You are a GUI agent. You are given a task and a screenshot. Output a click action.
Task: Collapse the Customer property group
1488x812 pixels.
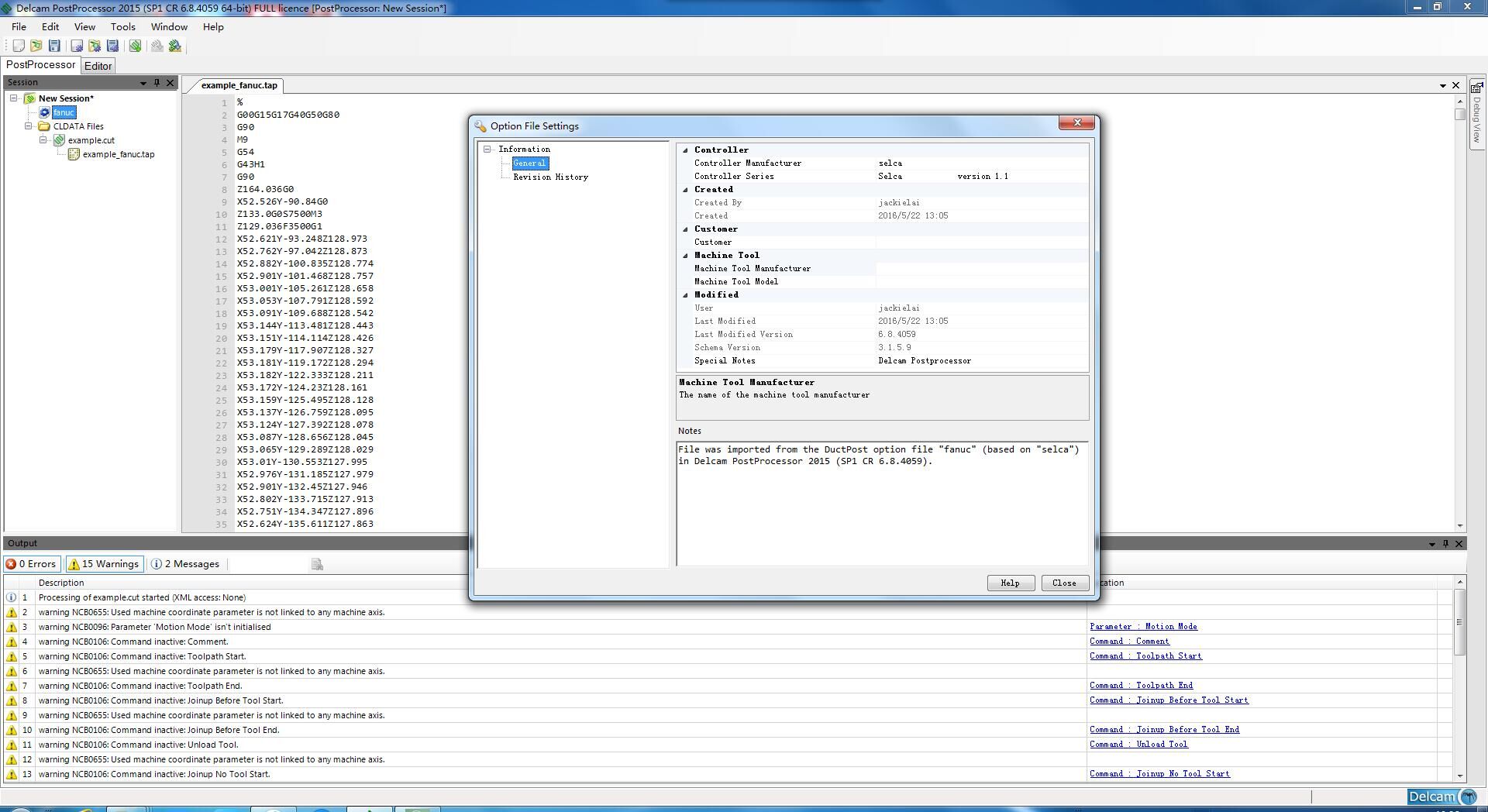click(685, 229)
